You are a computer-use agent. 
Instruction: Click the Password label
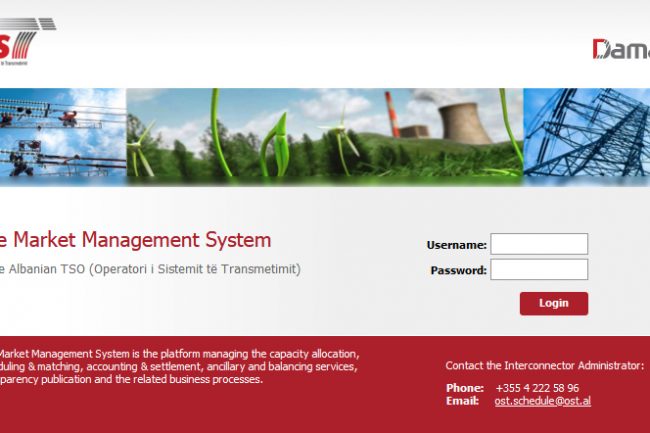(x=458, y=271)
